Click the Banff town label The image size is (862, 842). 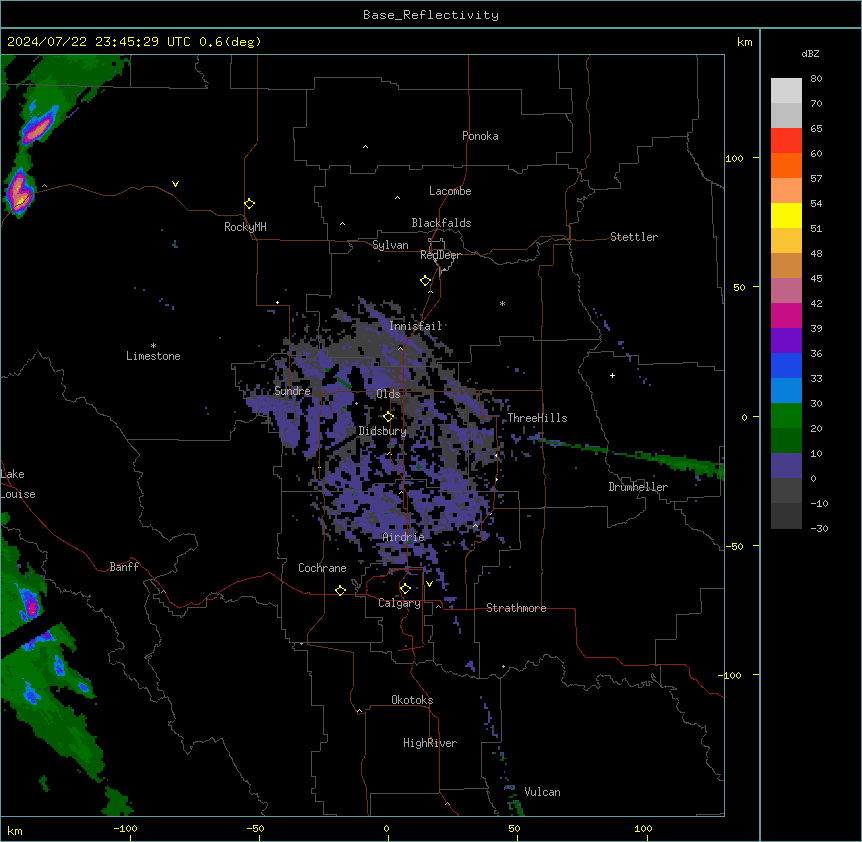(124, 567)
